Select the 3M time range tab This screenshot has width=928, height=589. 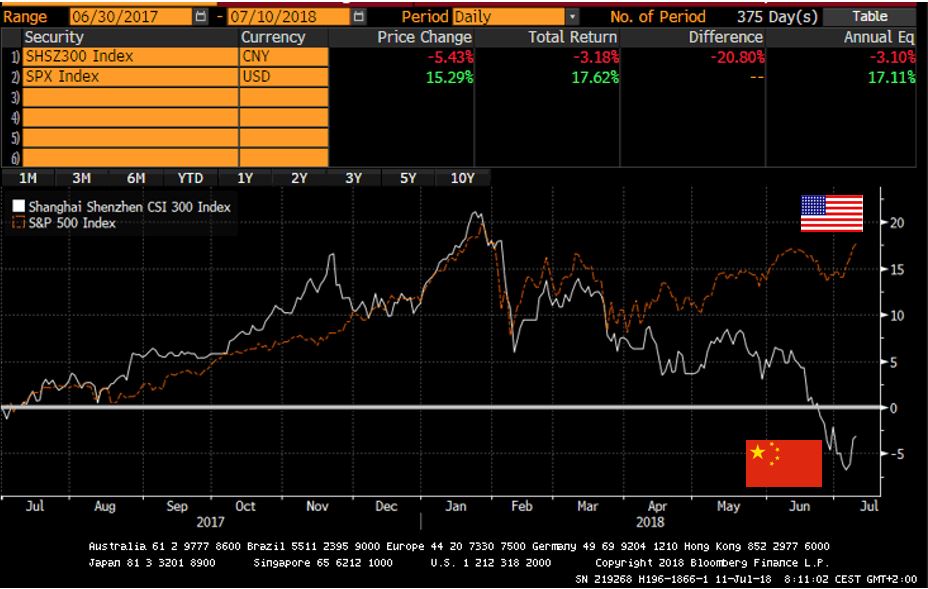click(x=82, y=178)
